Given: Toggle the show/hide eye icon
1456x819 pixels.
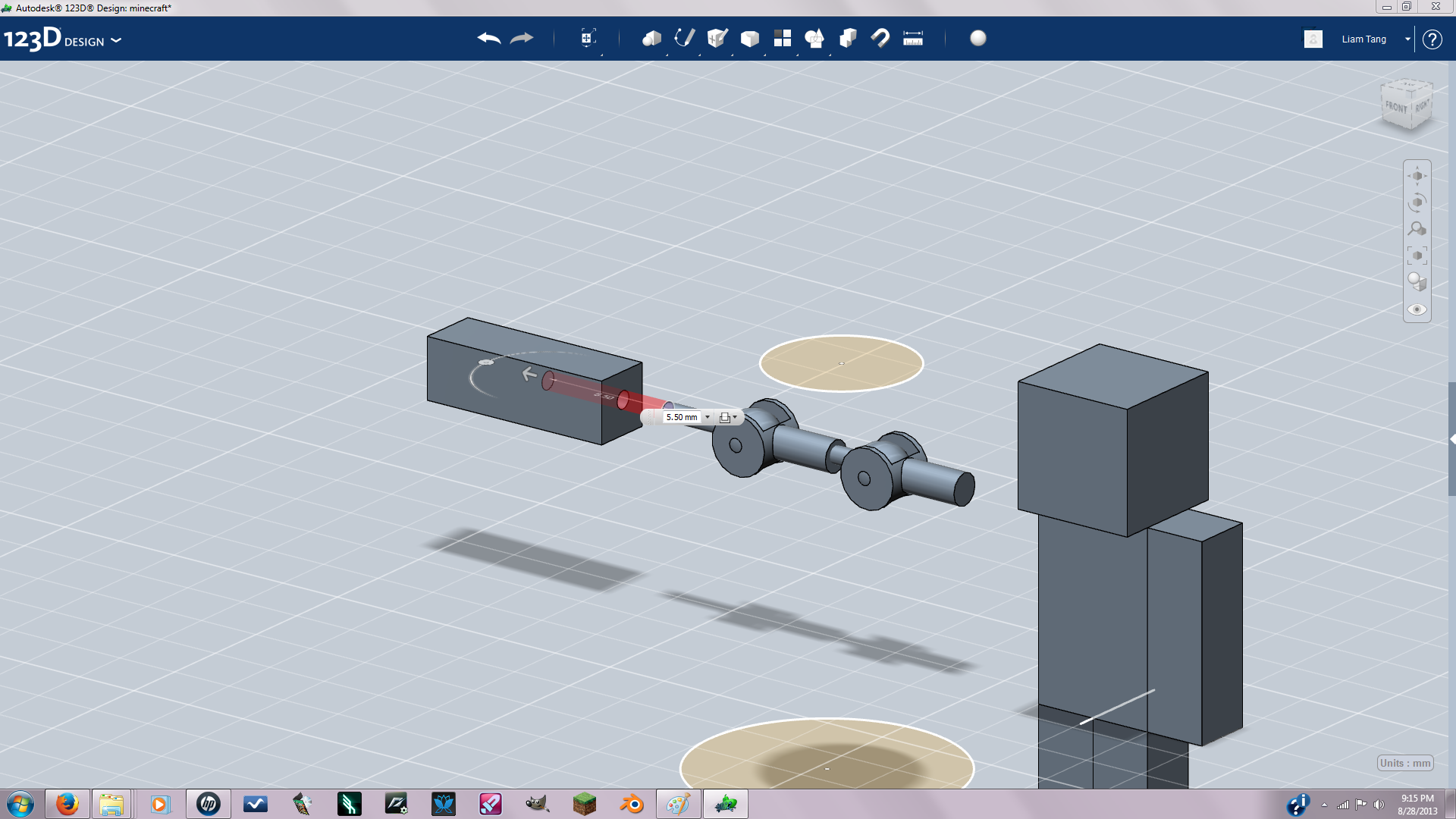Looking at the screenshot, I should (1417, 309).
